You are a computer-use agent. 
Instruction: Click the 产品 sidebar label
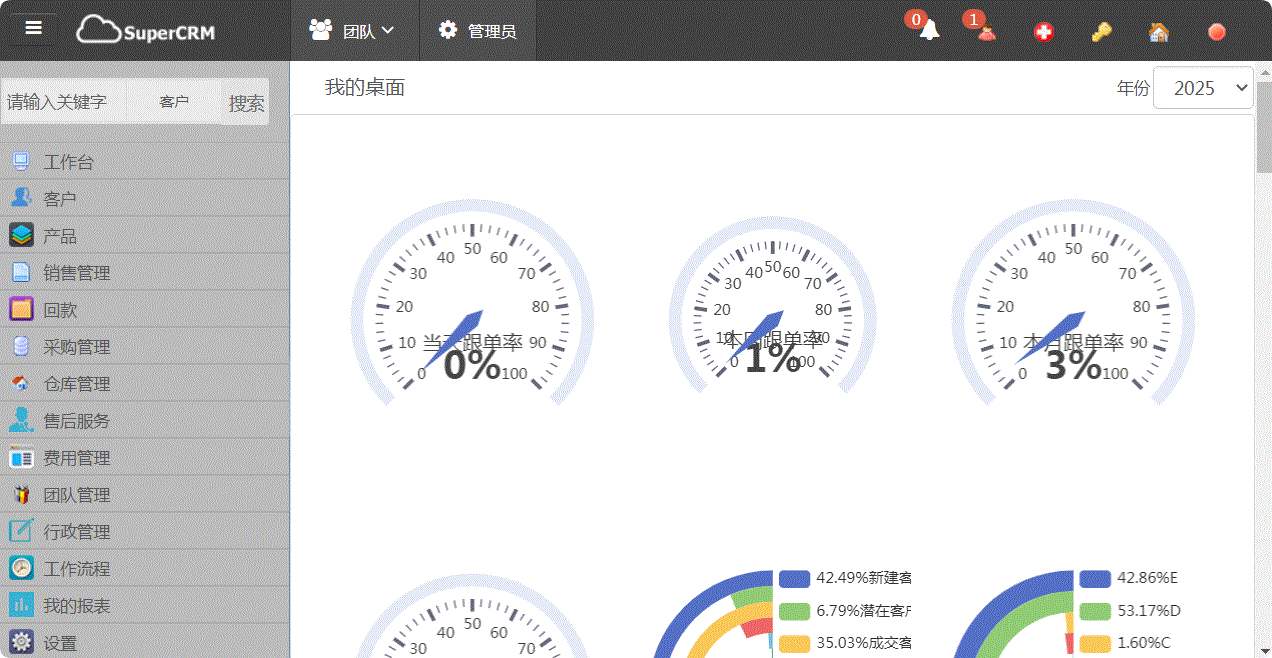coord(60,236)
